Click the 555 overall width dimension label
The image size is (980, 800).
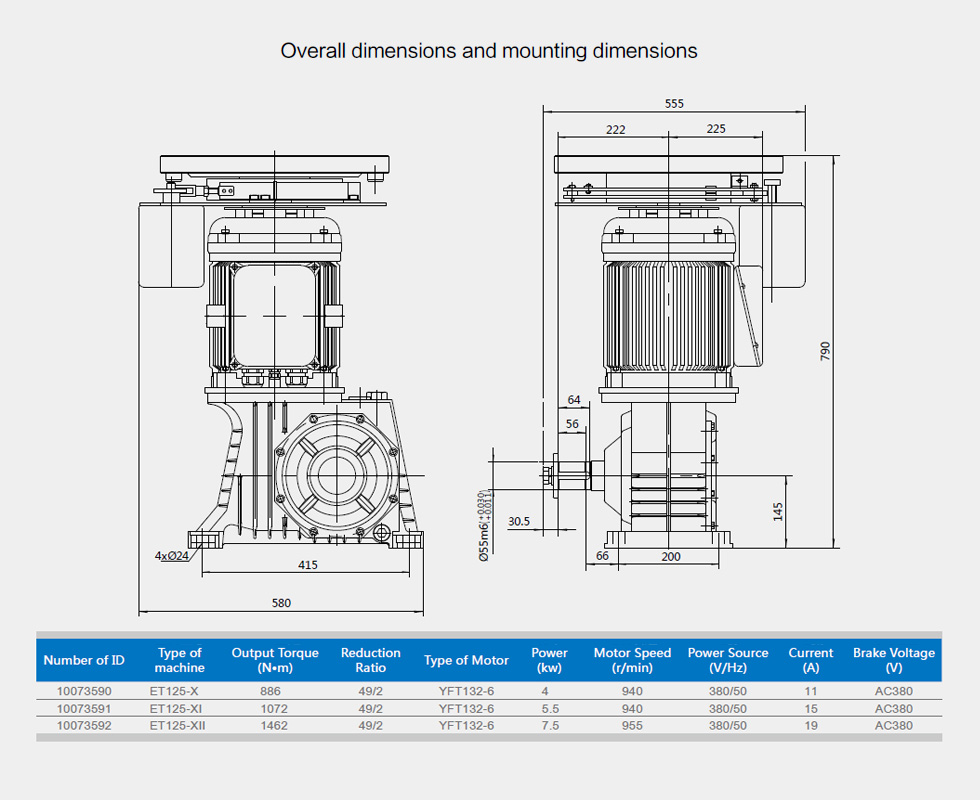[x=674, y=103]
